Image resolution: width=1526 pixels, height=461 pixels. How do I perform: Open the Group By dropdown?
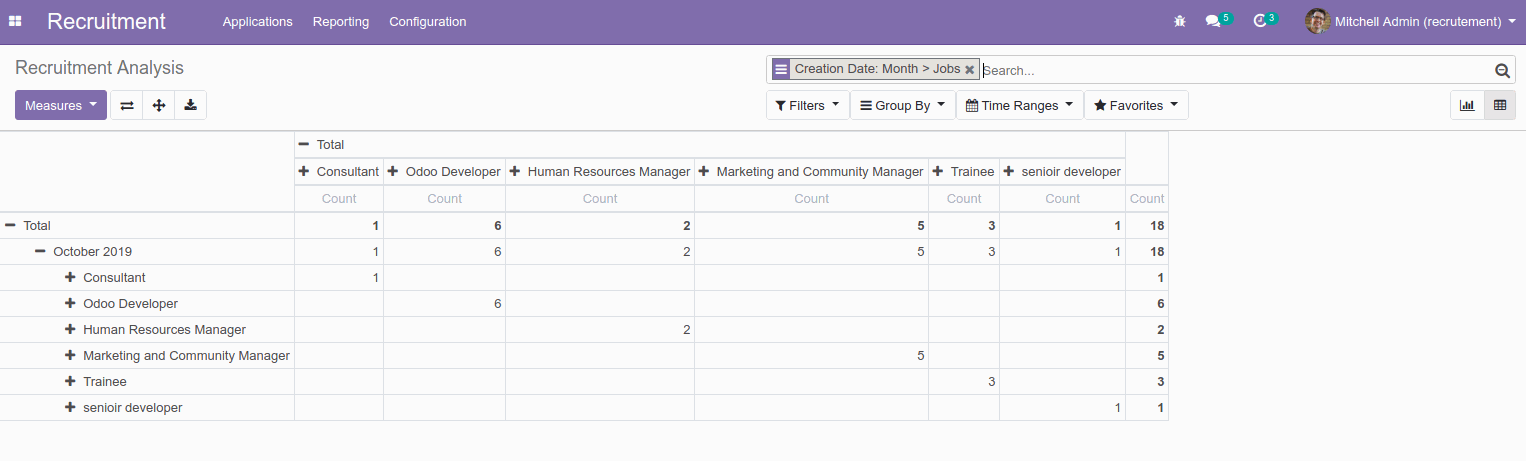click(x=902, y=105)
